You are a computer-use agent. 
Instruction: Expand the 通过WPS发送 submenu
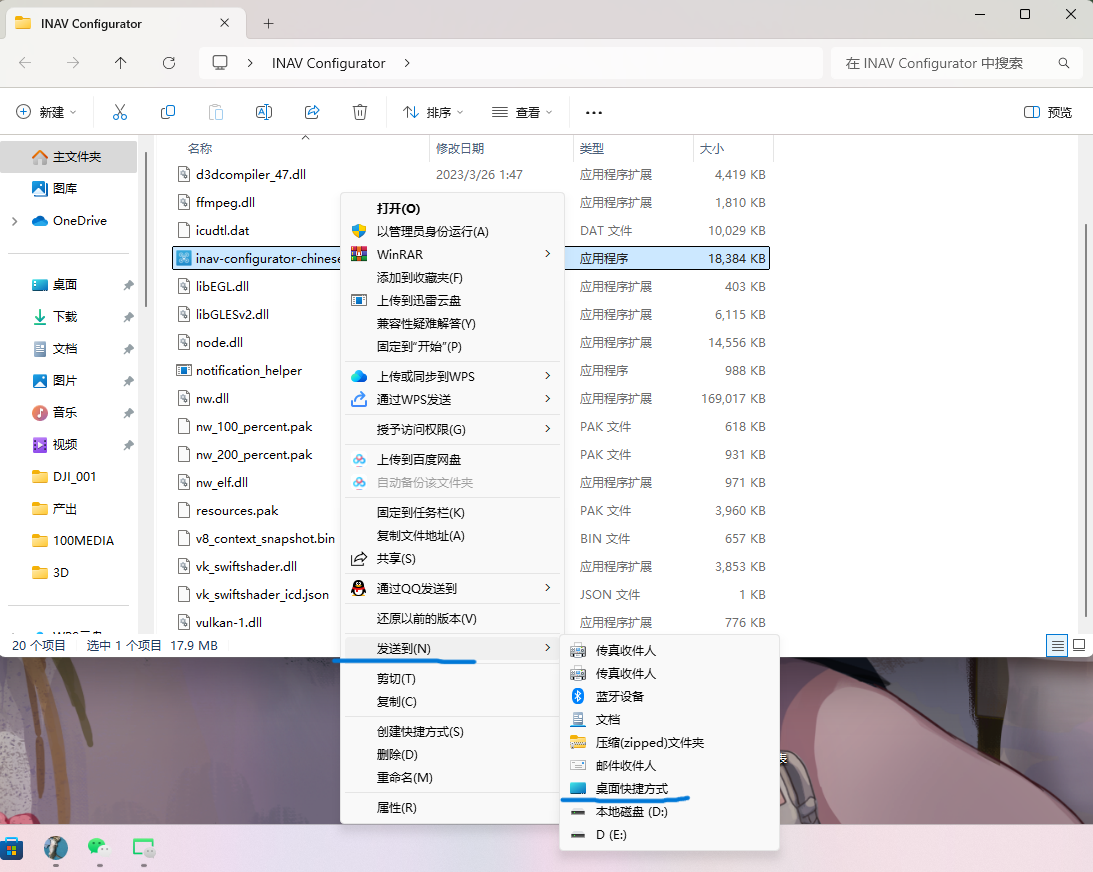[548, 399]
